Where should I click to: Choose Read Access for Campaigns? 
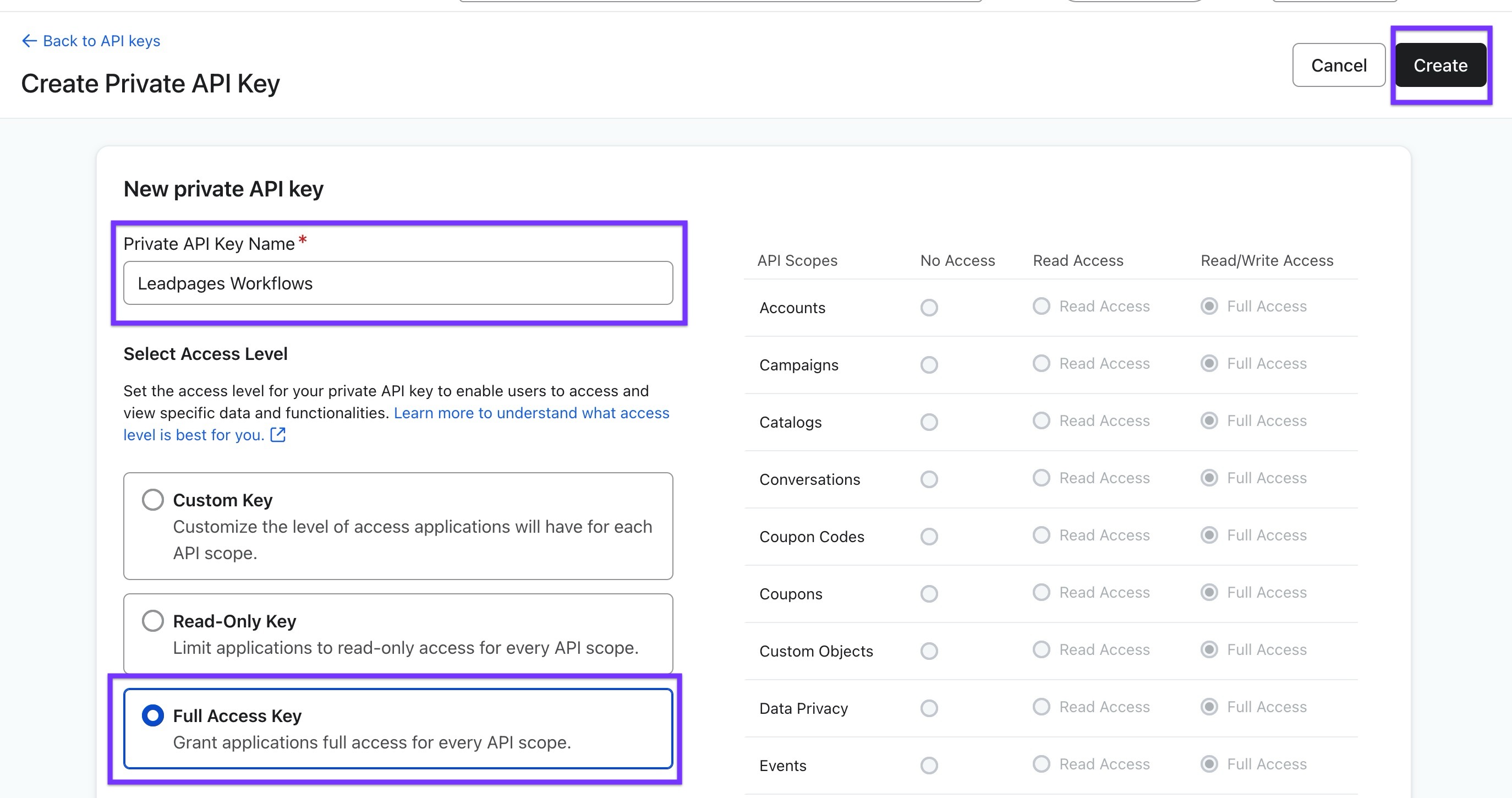click(1041, 363)
